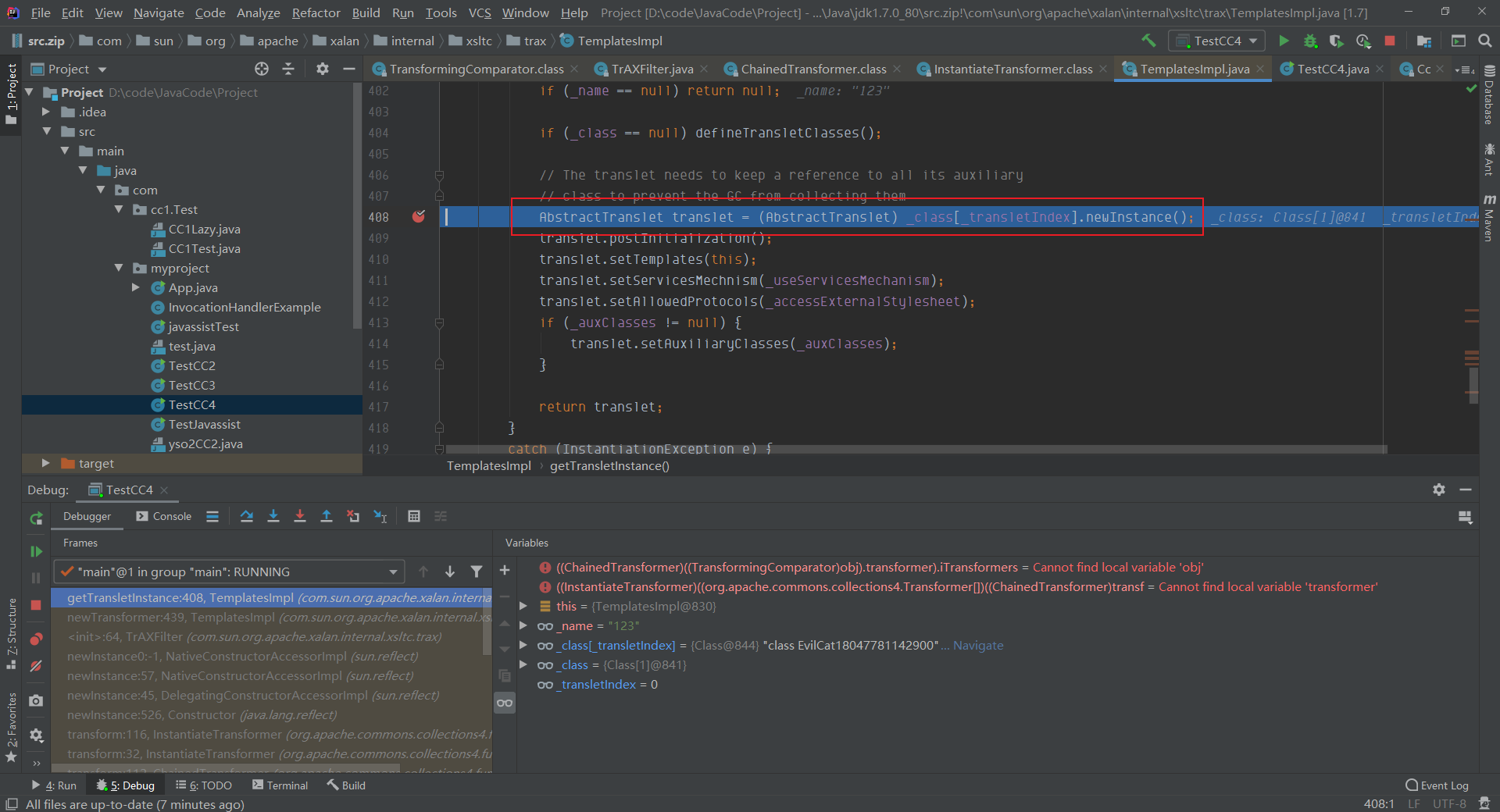
Task: Switch to the ChainedTransformer.class editor tab
Action: click(812, 69)
